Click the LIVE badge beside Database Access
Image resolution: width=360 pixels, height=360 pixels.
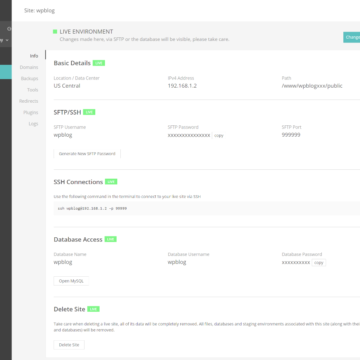coord(111,239)
